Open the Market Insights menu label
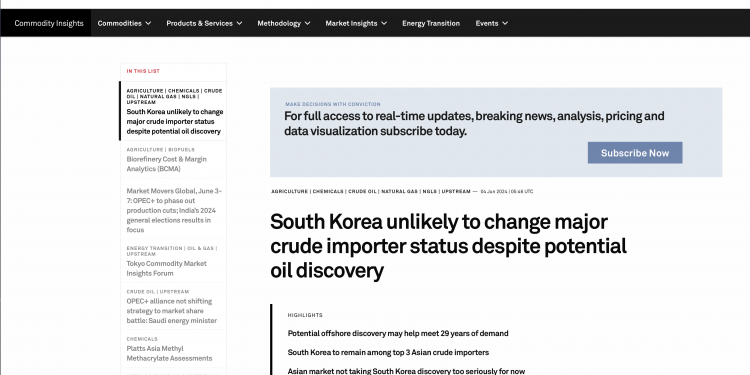The height and width of the screenshot is (375, 750). coord(351,23)
